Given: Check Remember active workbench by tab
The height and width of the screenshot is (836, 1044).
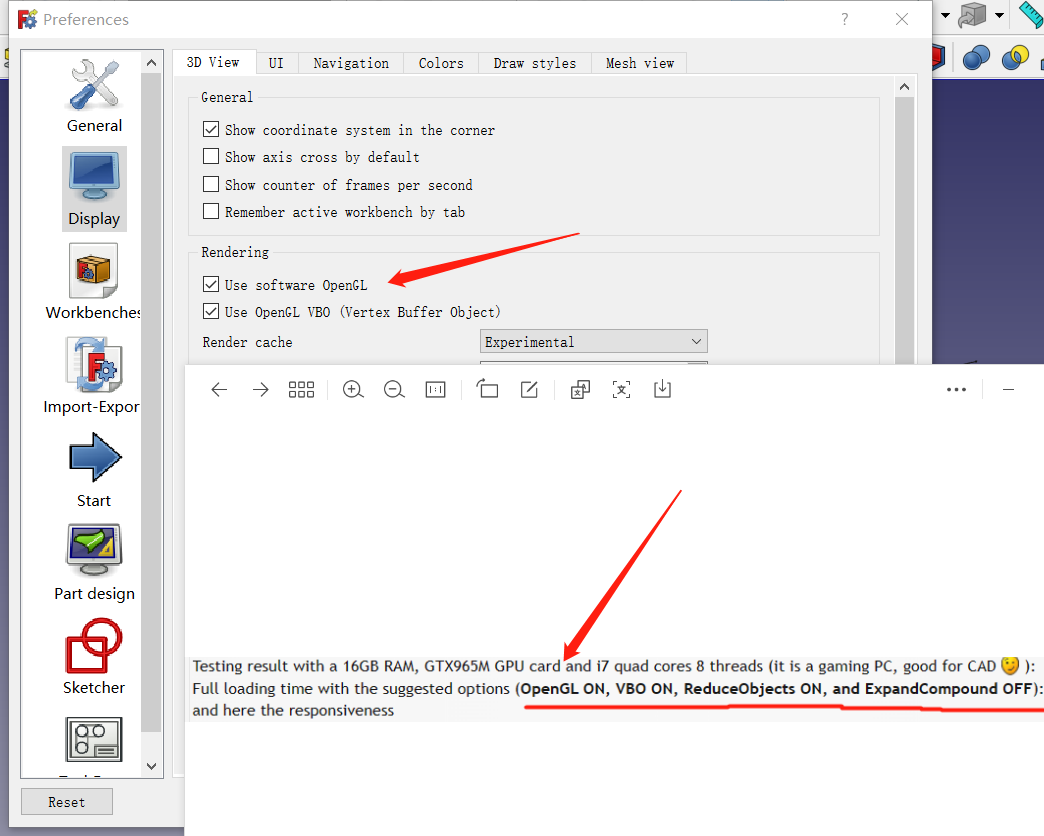Looking at the screenshot, I should click(x=211, y=212).
